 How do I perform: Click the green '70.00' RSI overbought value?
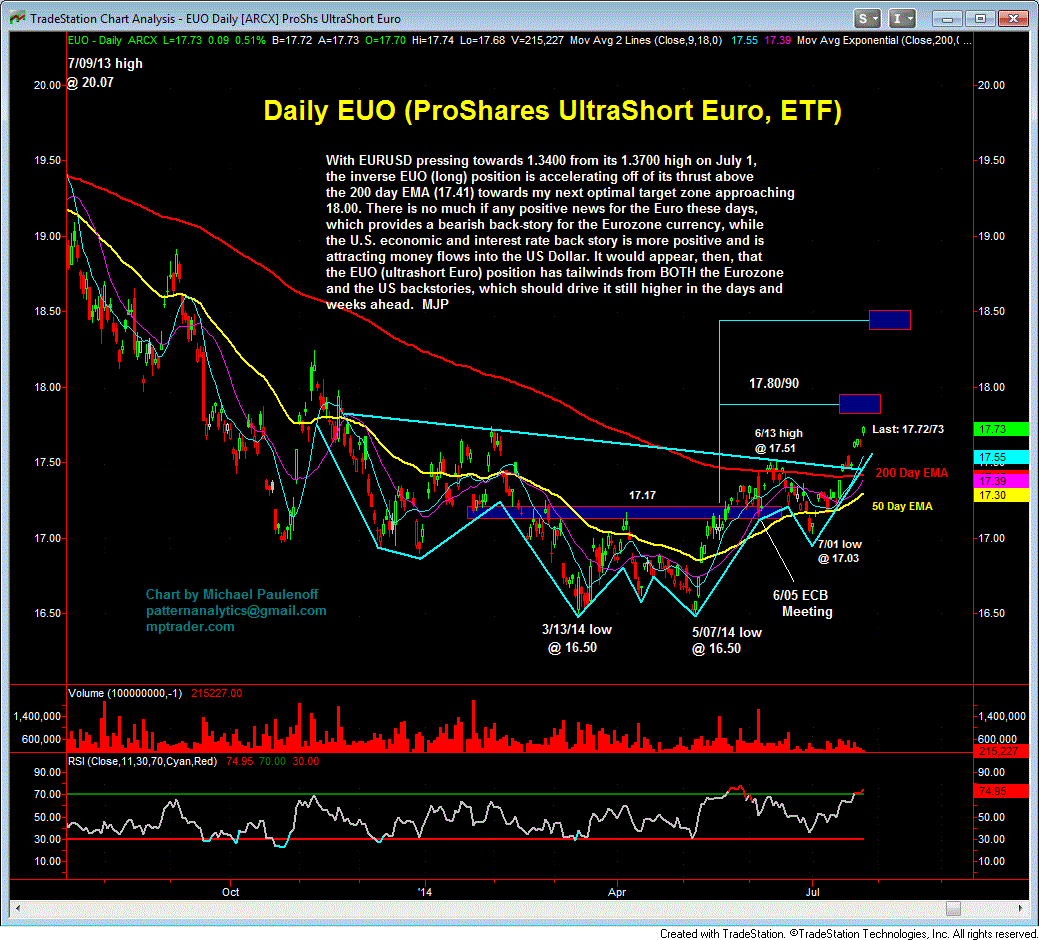pos(272,761)
